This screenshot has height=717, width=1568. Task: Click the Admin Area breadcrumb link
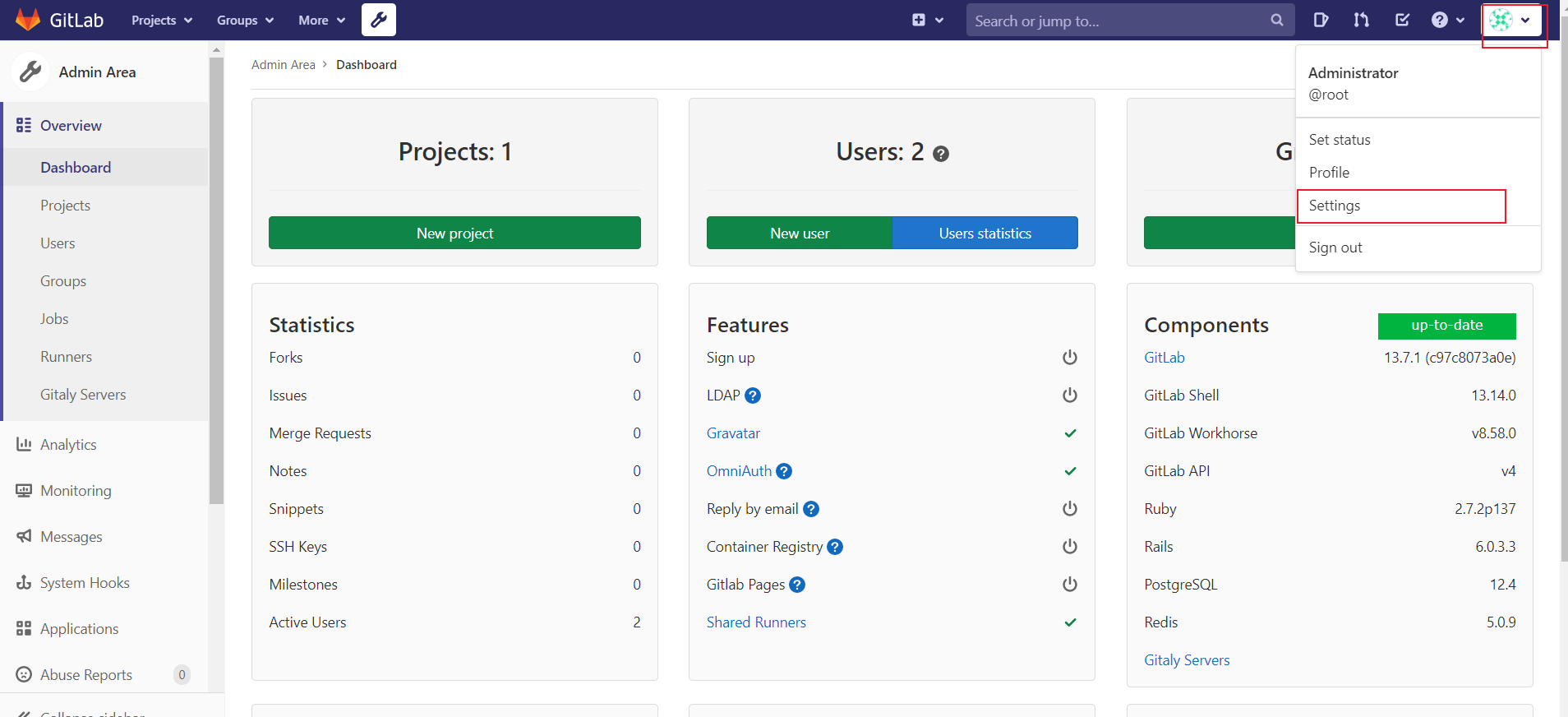click(x=284, y=65)
